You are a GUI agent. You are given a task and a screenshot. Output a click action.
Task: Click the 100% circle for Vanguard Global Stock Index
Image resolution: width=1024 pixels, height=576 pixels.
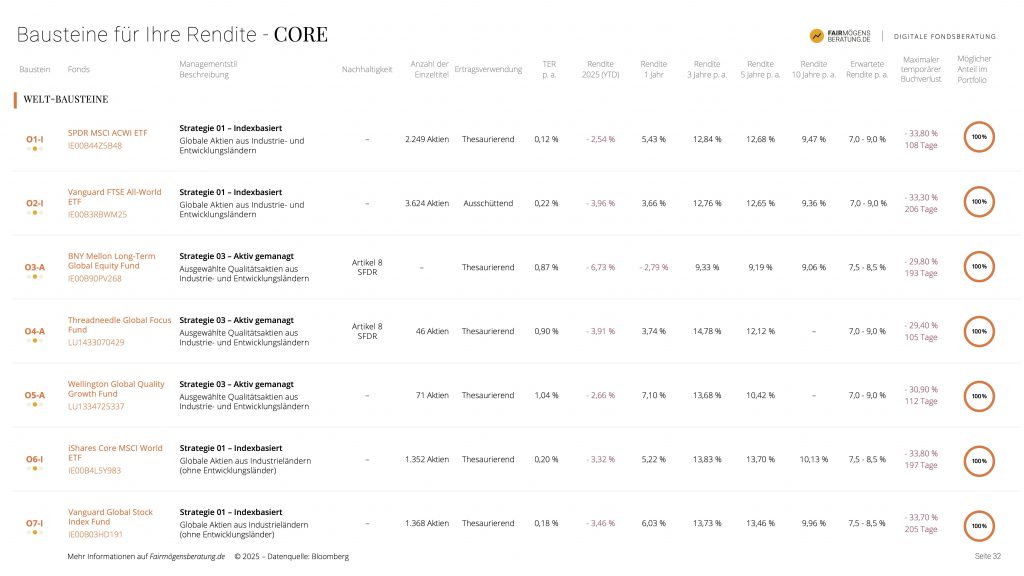click(x=979, y=524)
